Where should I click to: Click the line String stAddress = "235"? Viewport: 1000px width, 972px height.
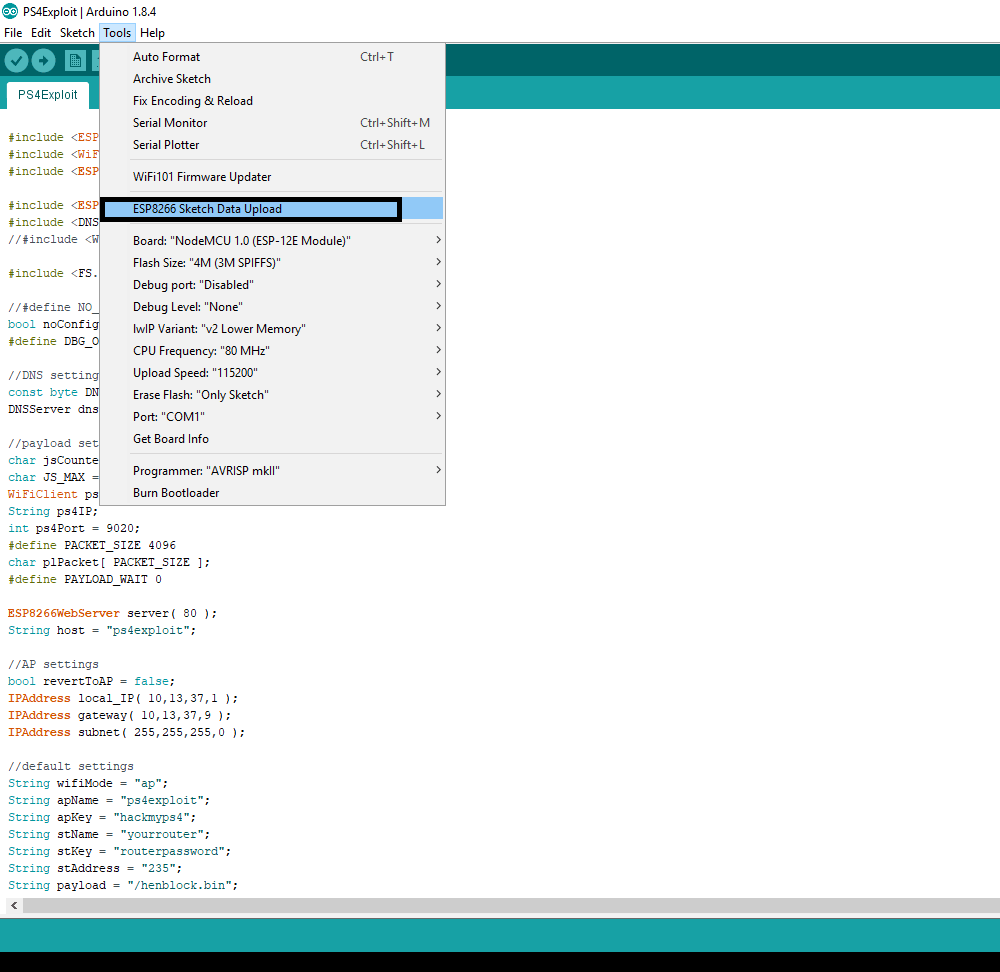(95, 868)
